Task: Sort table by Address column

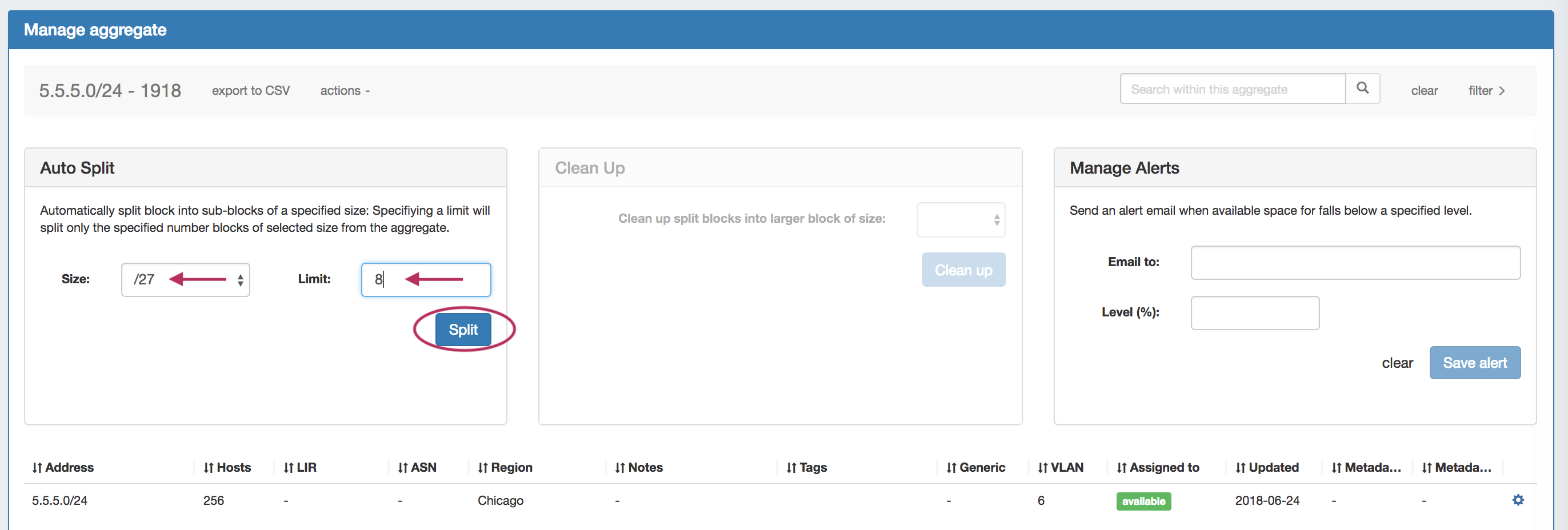Action: 63,467
